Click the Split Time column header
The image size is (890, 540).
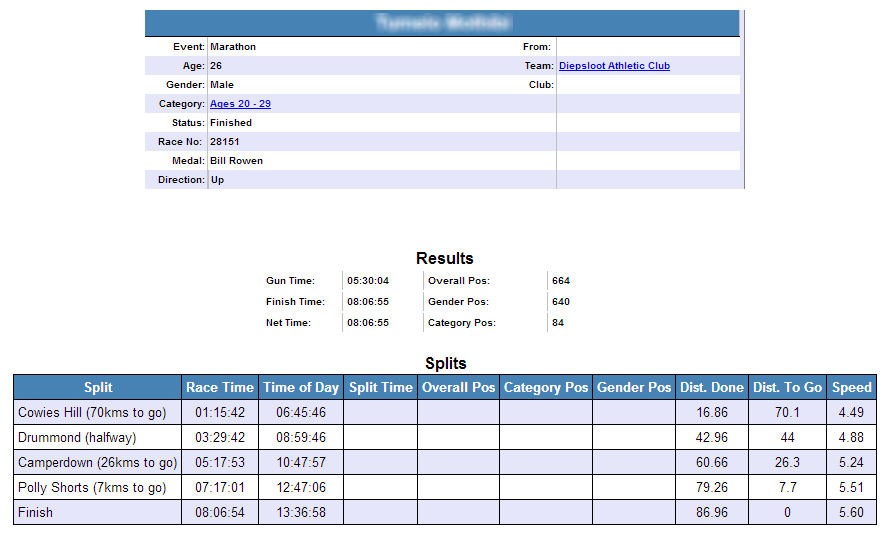coord(381,387)
